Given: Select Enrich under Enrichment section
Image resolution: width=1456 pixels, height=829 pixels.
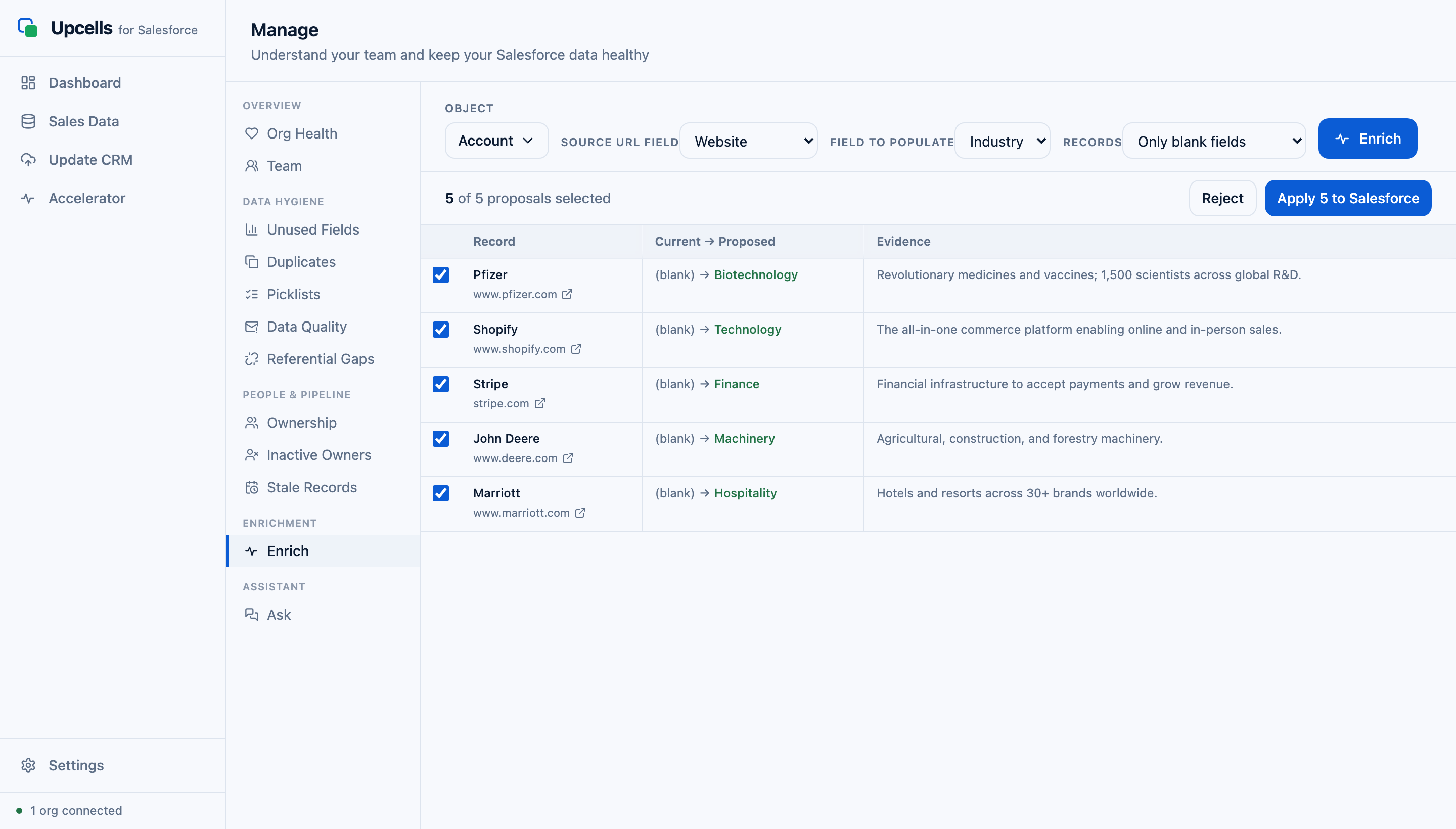Looking at the screenshot, I should click(324, 551).
